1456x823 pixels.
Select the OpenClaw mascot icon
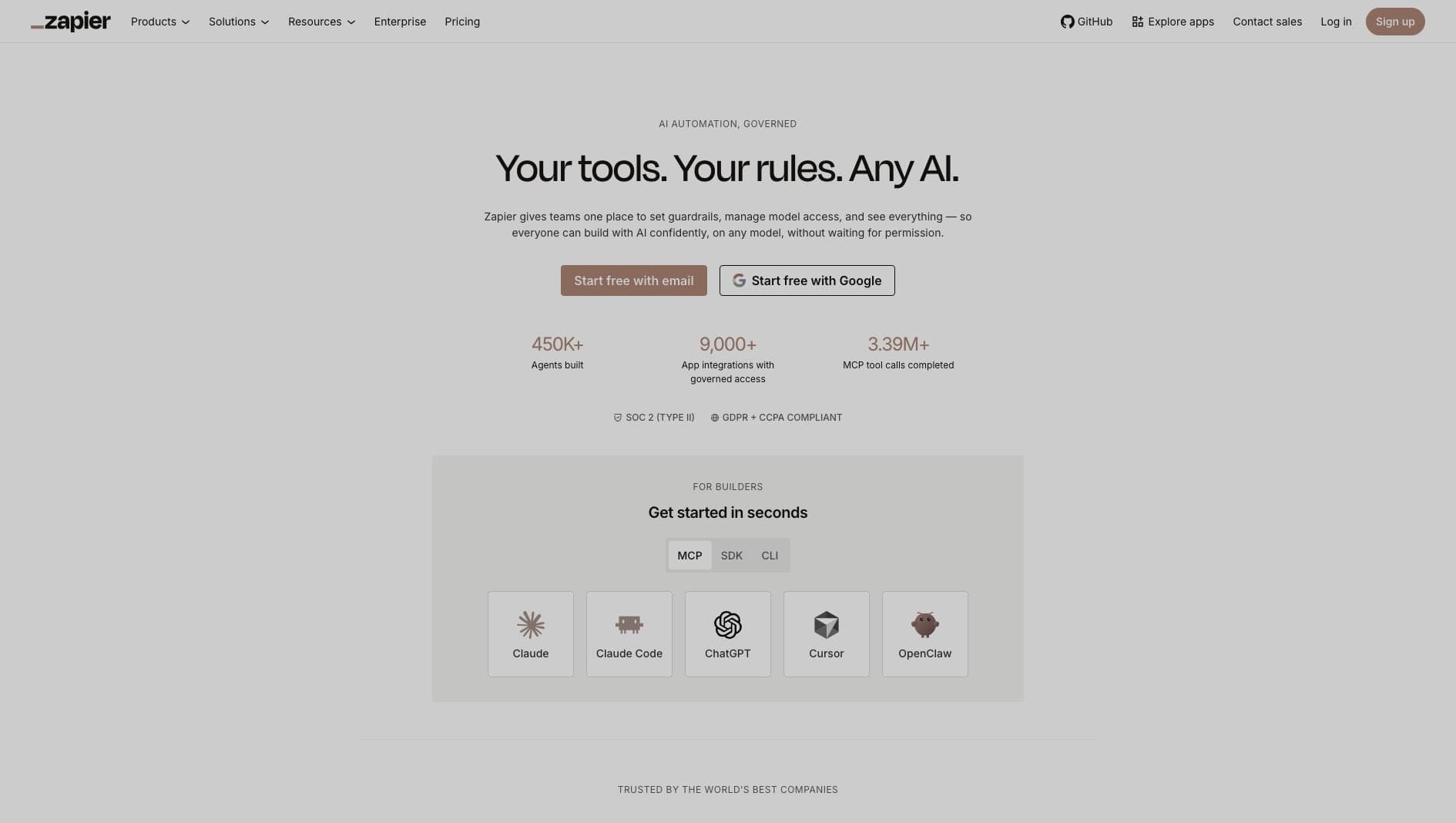point(925,625)
